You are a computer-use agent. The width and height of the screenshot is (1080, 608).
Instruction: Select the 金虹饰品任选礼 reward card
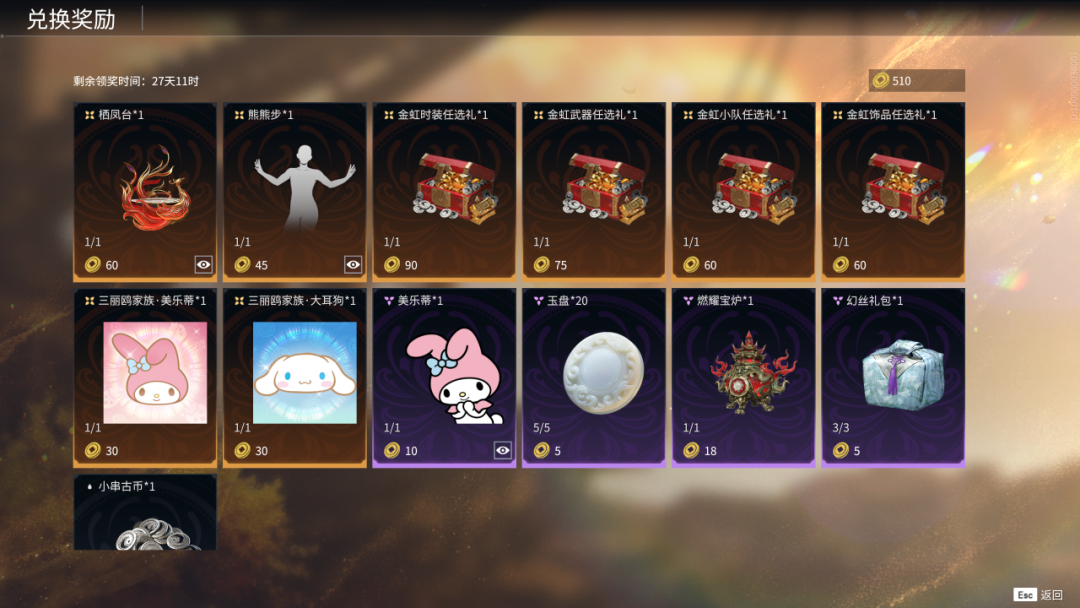click(x=893, y=191)
